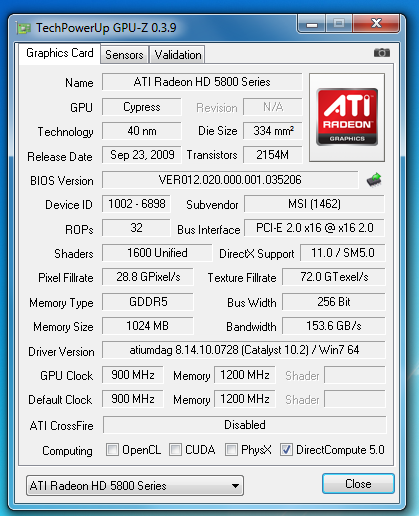Image resolution: width=419 pixels, height=516 pixels.
Task: Click the Close button
Action: click(358, 484)
